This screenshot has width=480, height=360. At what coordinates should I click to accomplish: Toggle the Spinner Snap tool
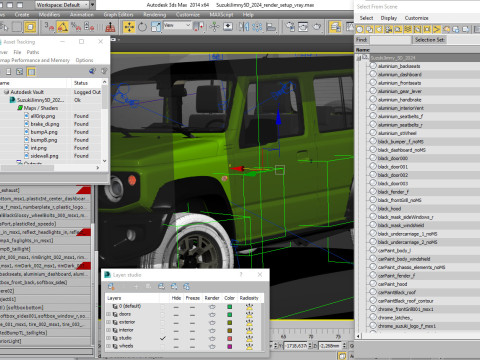click(x=89, y=27)
